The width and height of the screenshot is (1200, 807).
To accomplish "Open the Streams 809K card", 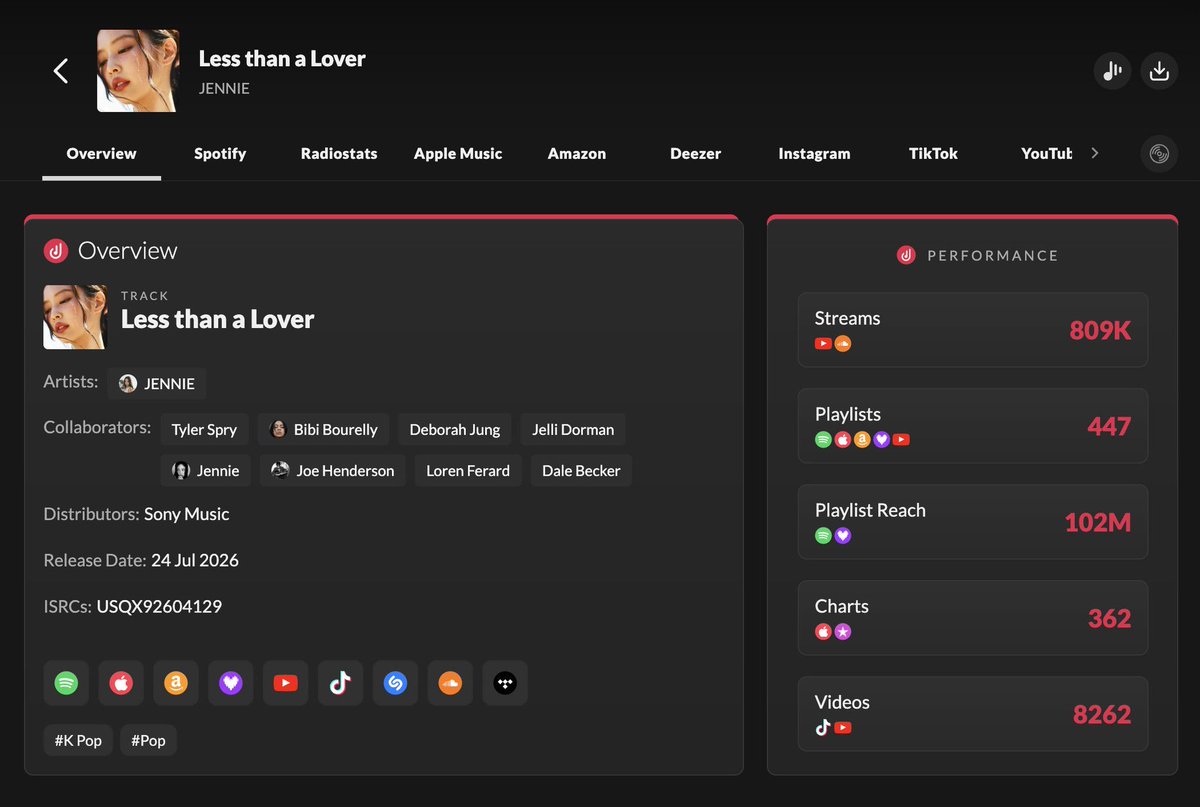I will tap(972, 330).
